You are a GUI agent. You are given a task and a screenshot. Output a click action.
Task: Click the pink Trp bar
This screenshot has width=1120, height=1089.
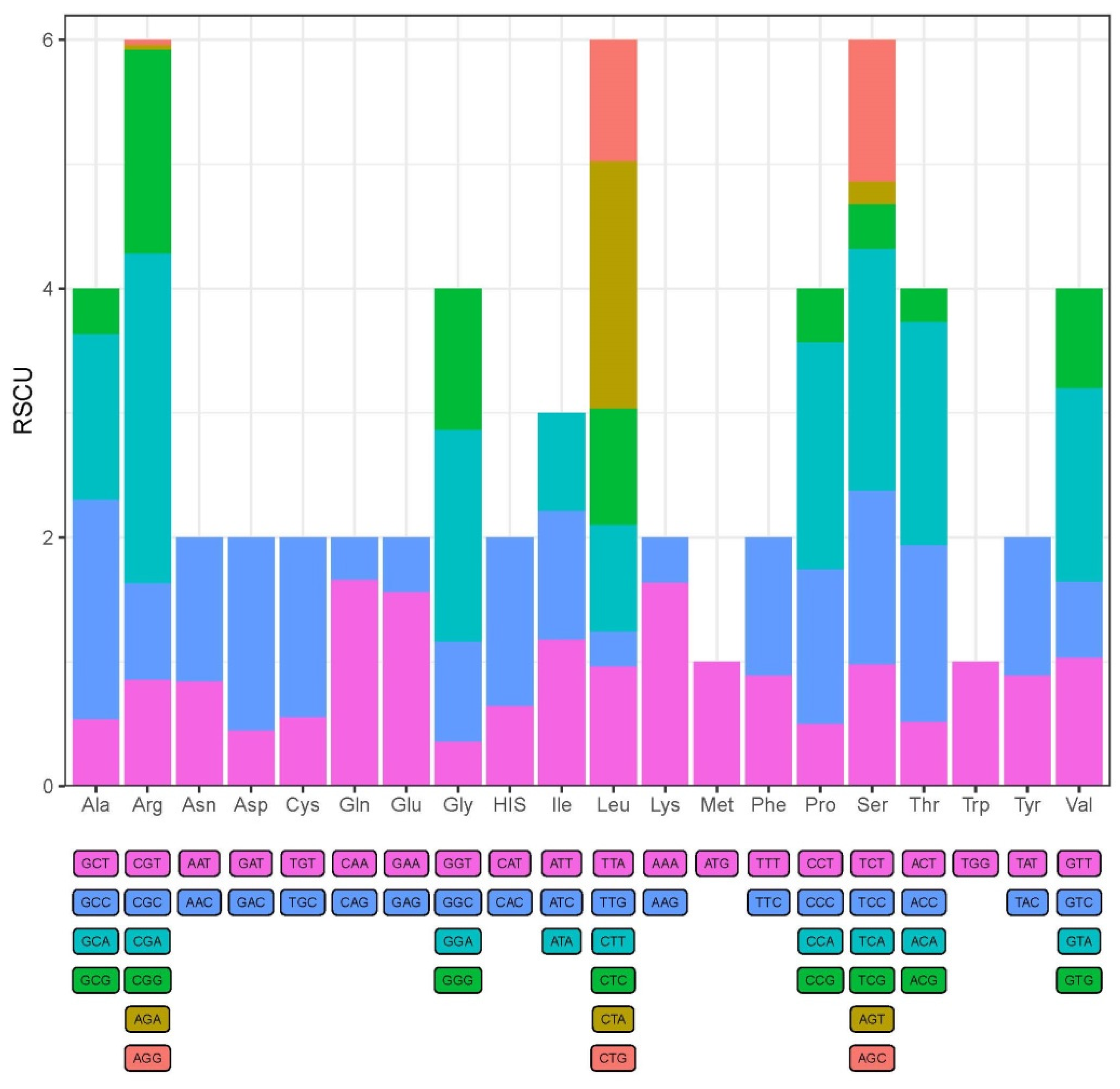click(975, 723)
